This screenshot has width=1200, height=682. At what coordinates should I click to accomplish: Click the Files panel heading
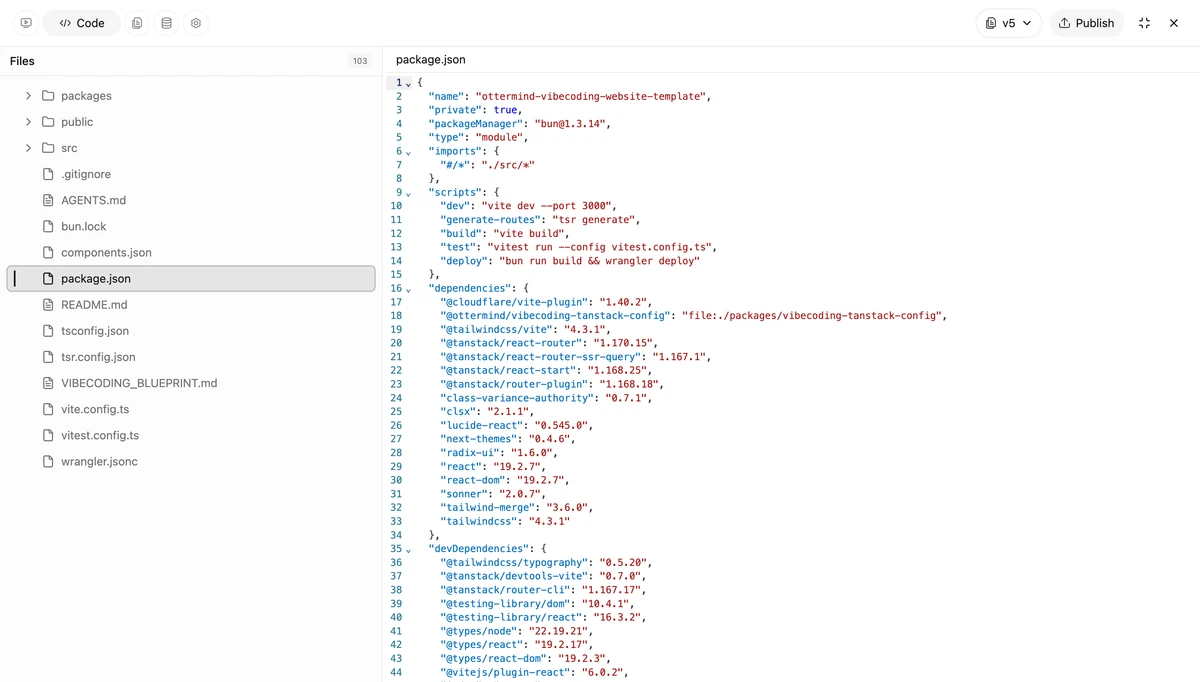click(x=22, y=61)
